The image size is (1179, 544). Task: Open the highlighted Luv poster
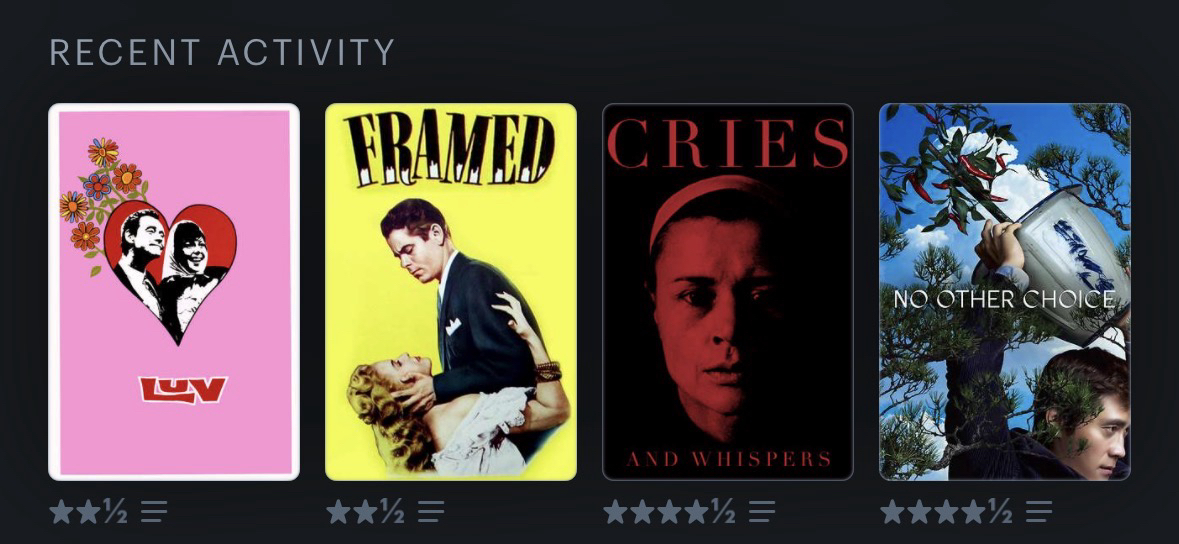click(x=174, y=292)
